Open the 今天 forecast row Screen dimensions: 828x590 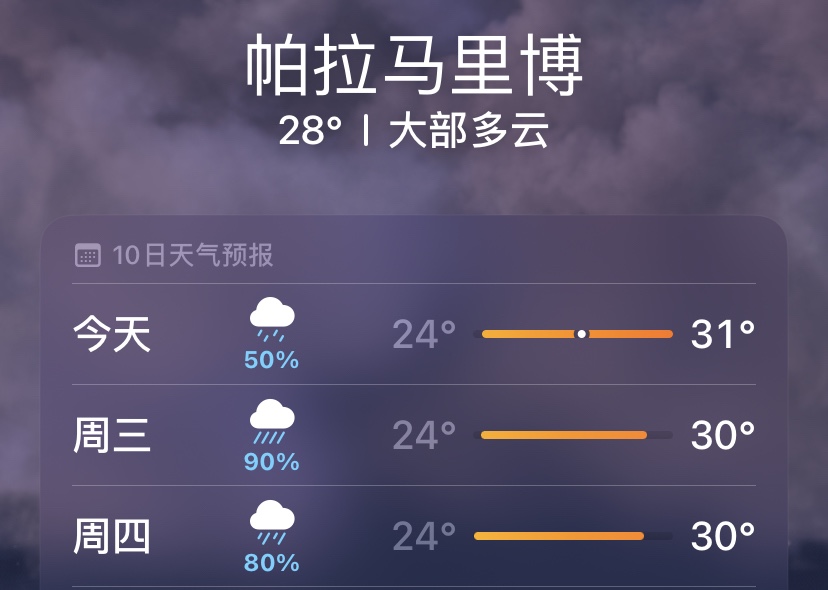[x=414, y=334]
